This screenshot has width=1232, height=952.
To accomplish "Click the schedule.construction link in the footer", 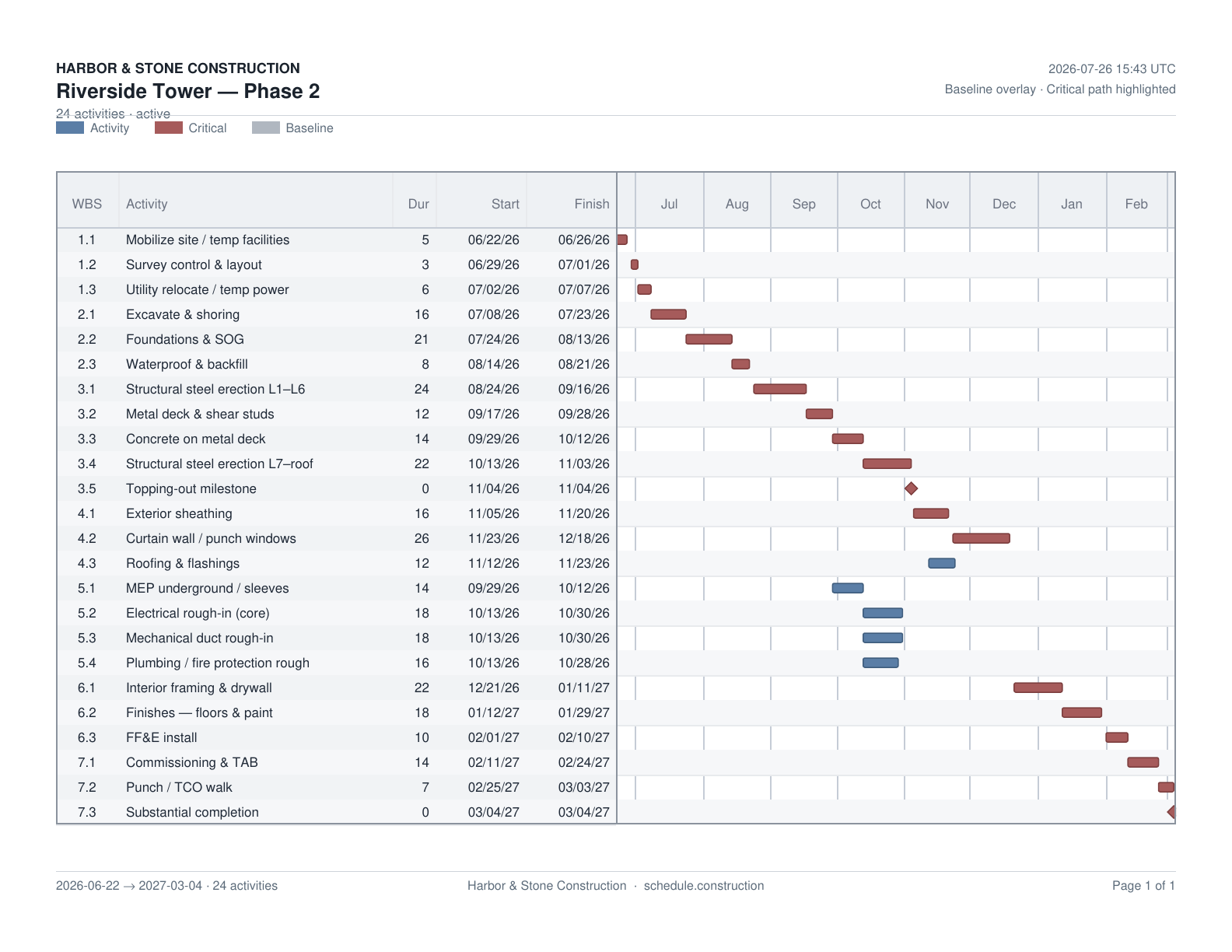I will pyautogui.click(x=704, y=885).
